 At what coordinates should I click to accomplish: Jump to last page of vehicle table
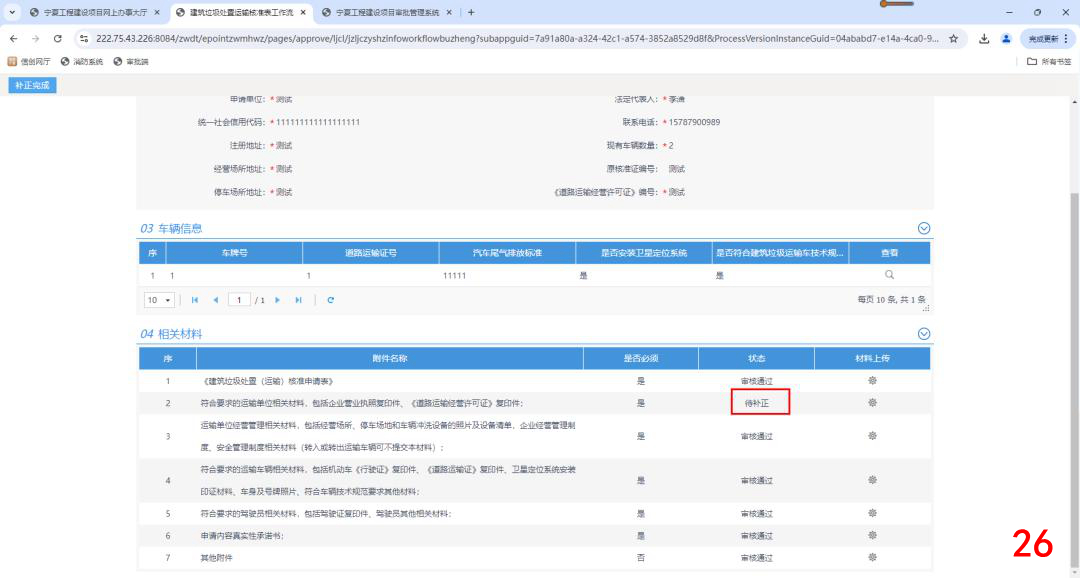click(298, 300)
